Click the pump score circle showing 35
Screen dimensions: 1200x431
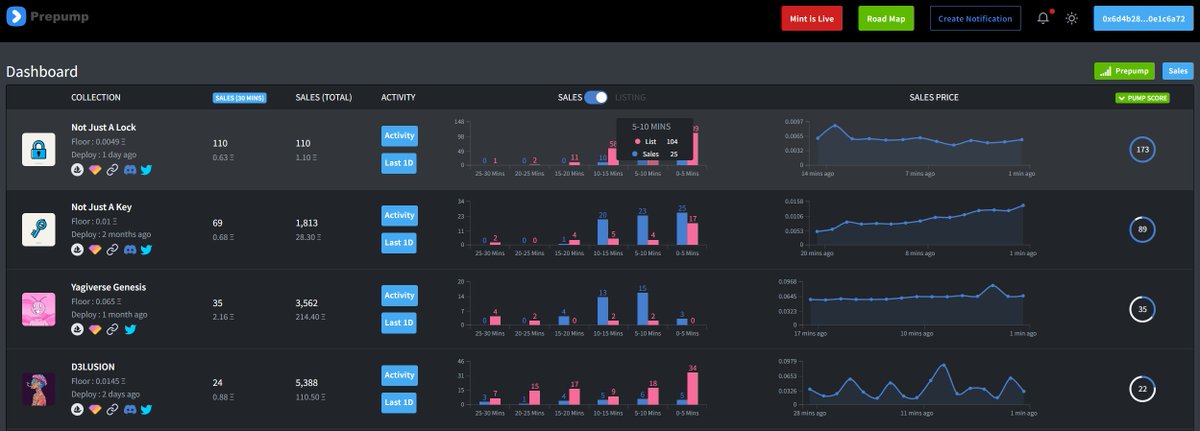click(x=1142, y=309)
